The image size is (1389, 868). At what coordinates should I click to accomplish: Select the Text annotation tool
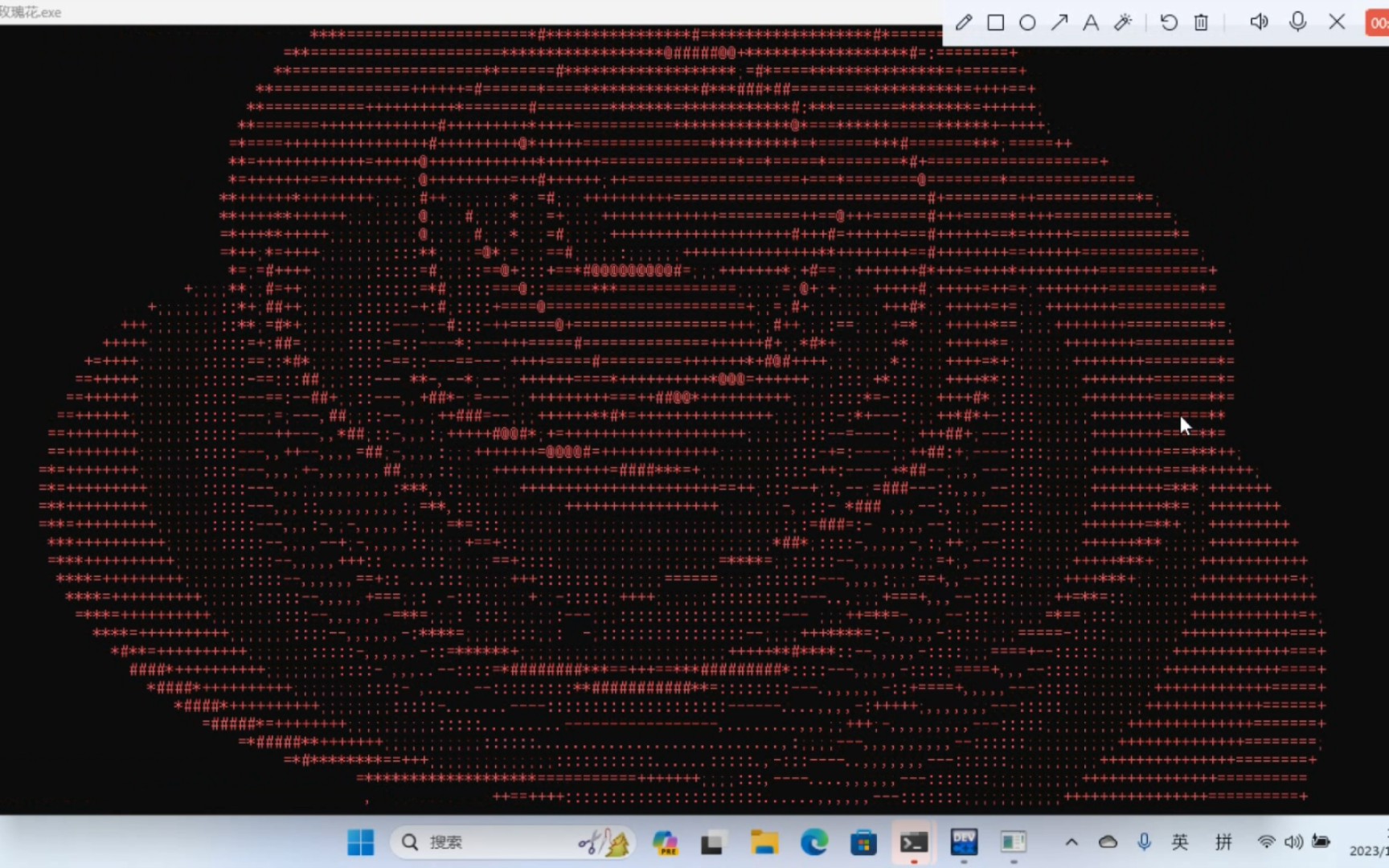(1091, 22)
